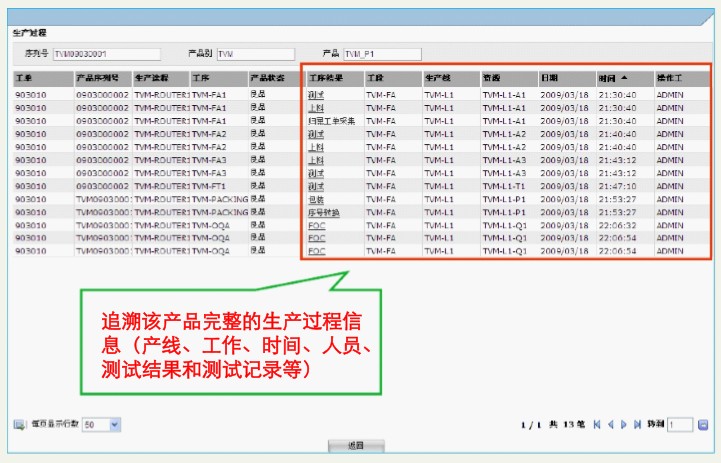Click the go button beside page number field
The width and height of the screenshot is (721, 463).
click(703, 425)
